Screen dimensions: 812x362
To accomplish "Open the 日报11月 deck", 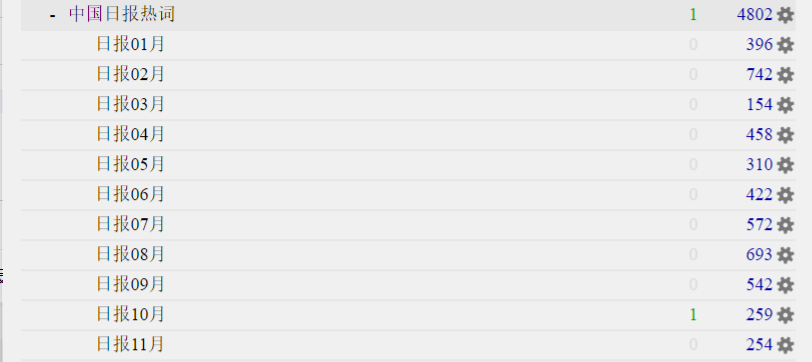I will pos(130,344).
